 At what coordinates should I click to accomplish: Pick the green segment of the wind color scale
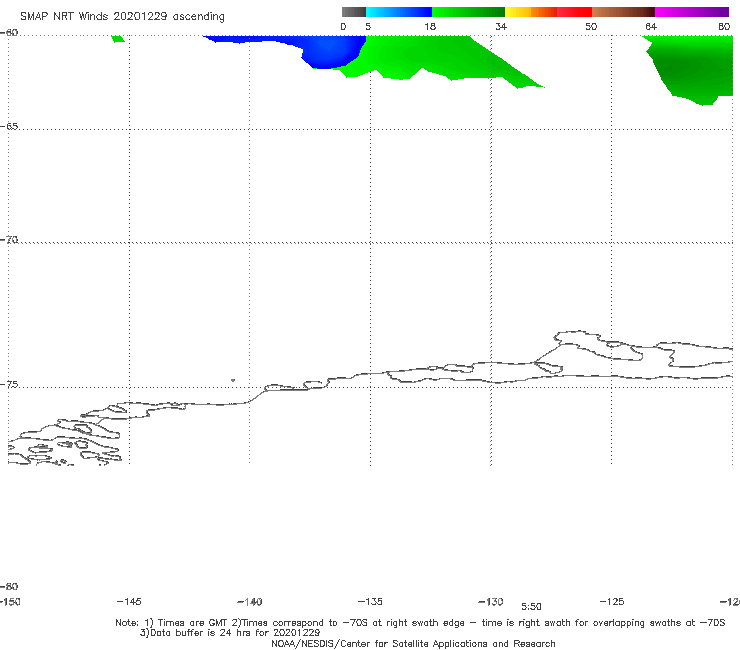[x=468, y=12]
